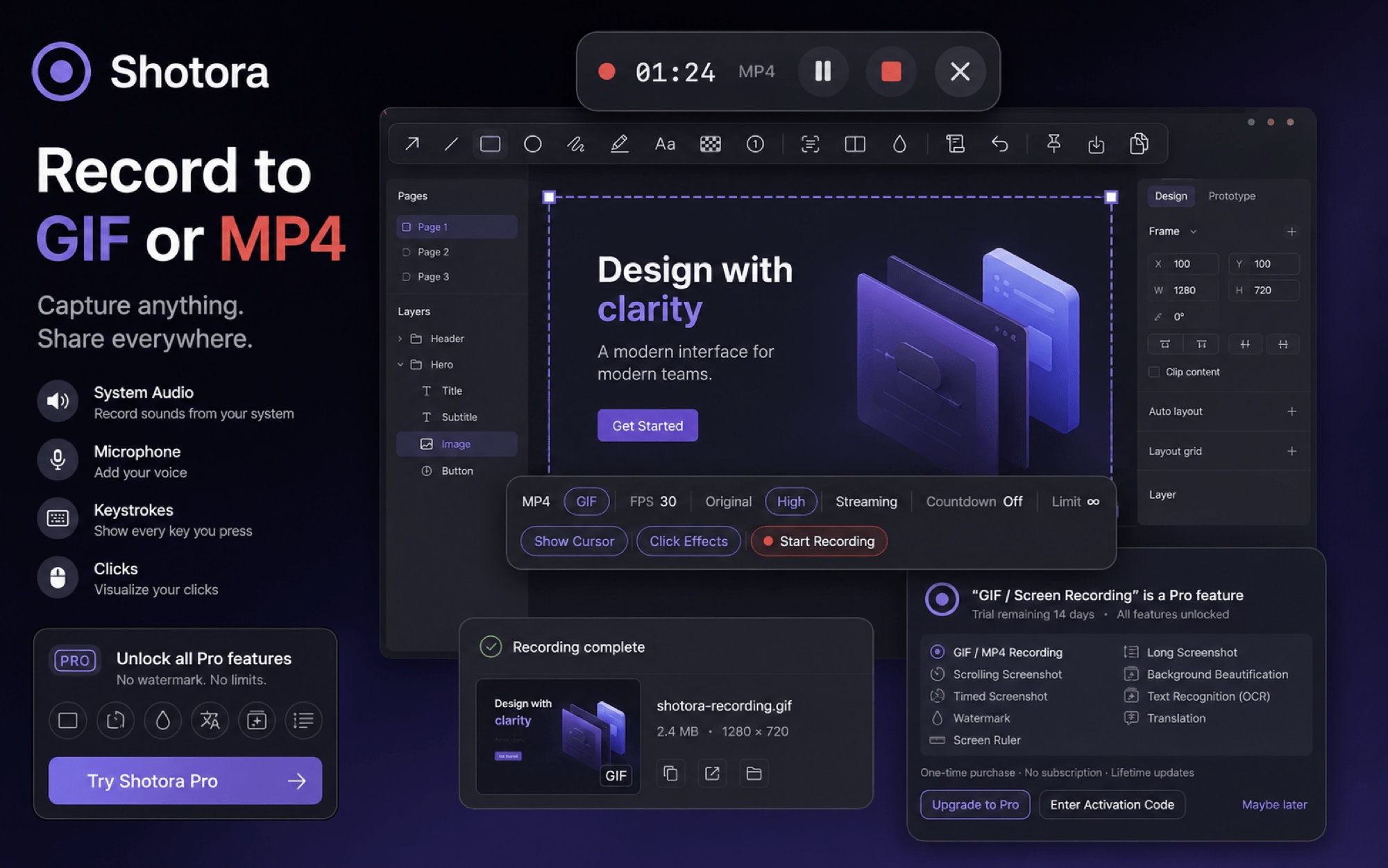Select the Aa Text tool
The height and width of the screenshot is (868, 1388).
pyautogui.click(x=665, y=144)
